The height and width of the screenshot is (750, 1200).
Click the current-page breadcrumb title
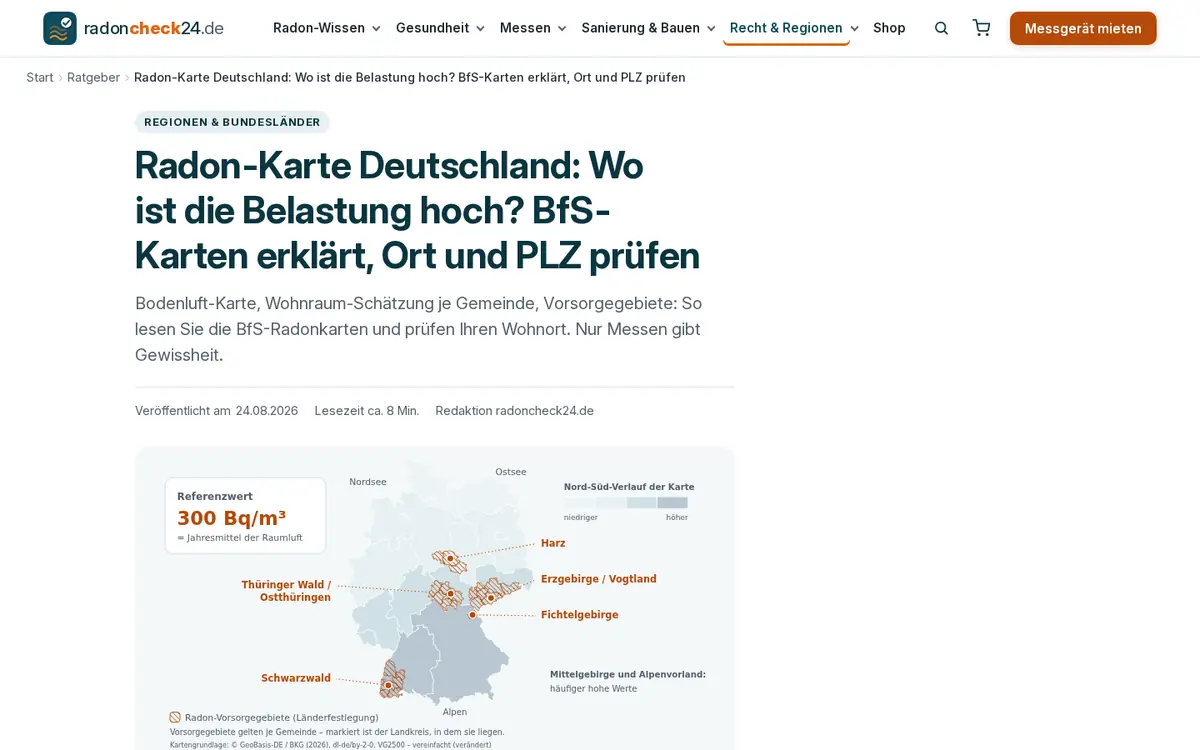point(410,77)
